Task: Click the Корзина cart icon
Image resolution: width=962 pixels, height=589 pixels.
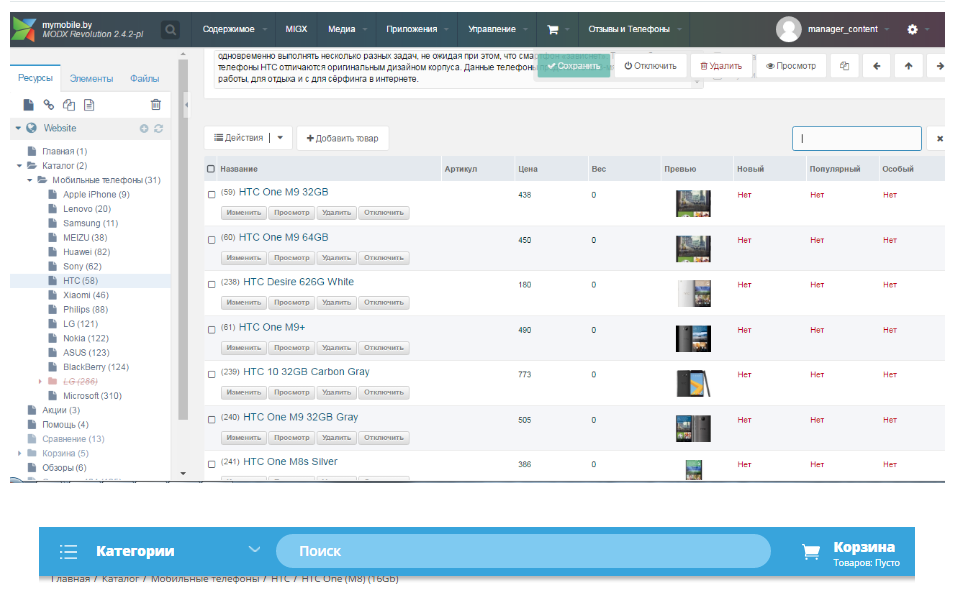Action: 811,552
